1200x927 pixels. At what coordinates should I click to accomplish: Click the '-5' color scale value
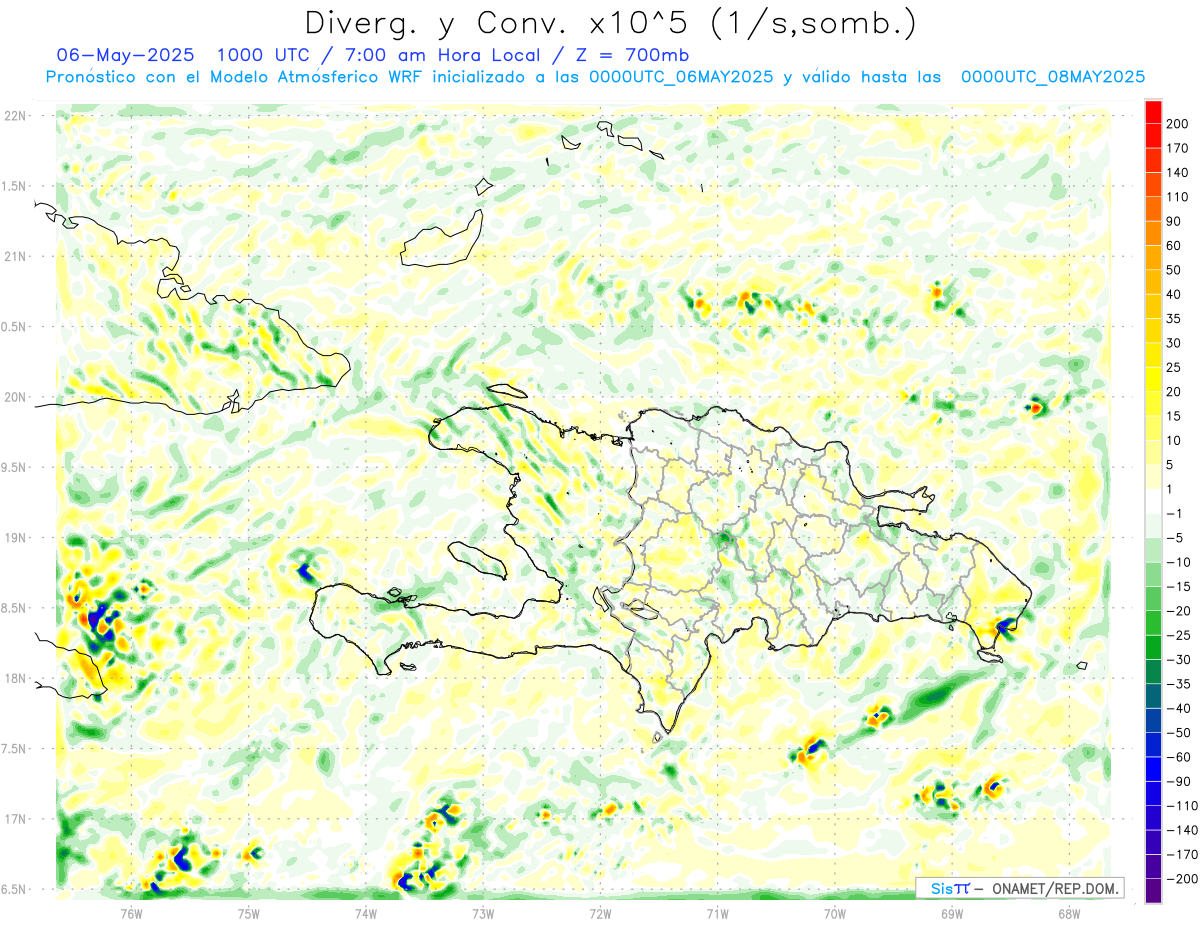[1175, 538]
